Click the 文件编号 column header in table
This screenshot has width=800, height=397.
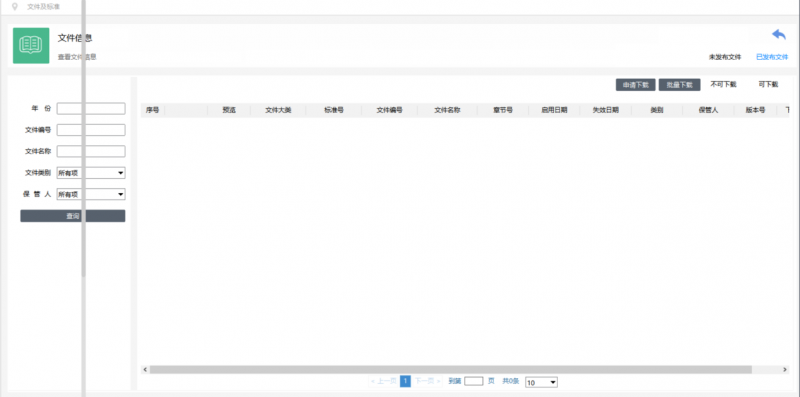point(389,110)
